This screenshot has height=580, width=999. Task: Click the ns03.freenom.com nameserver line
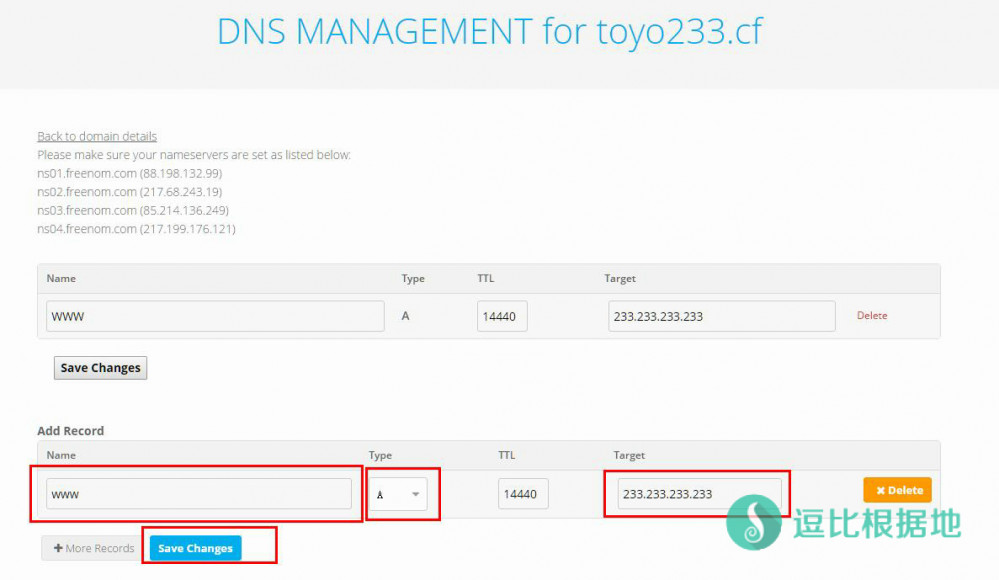[133, 211]
